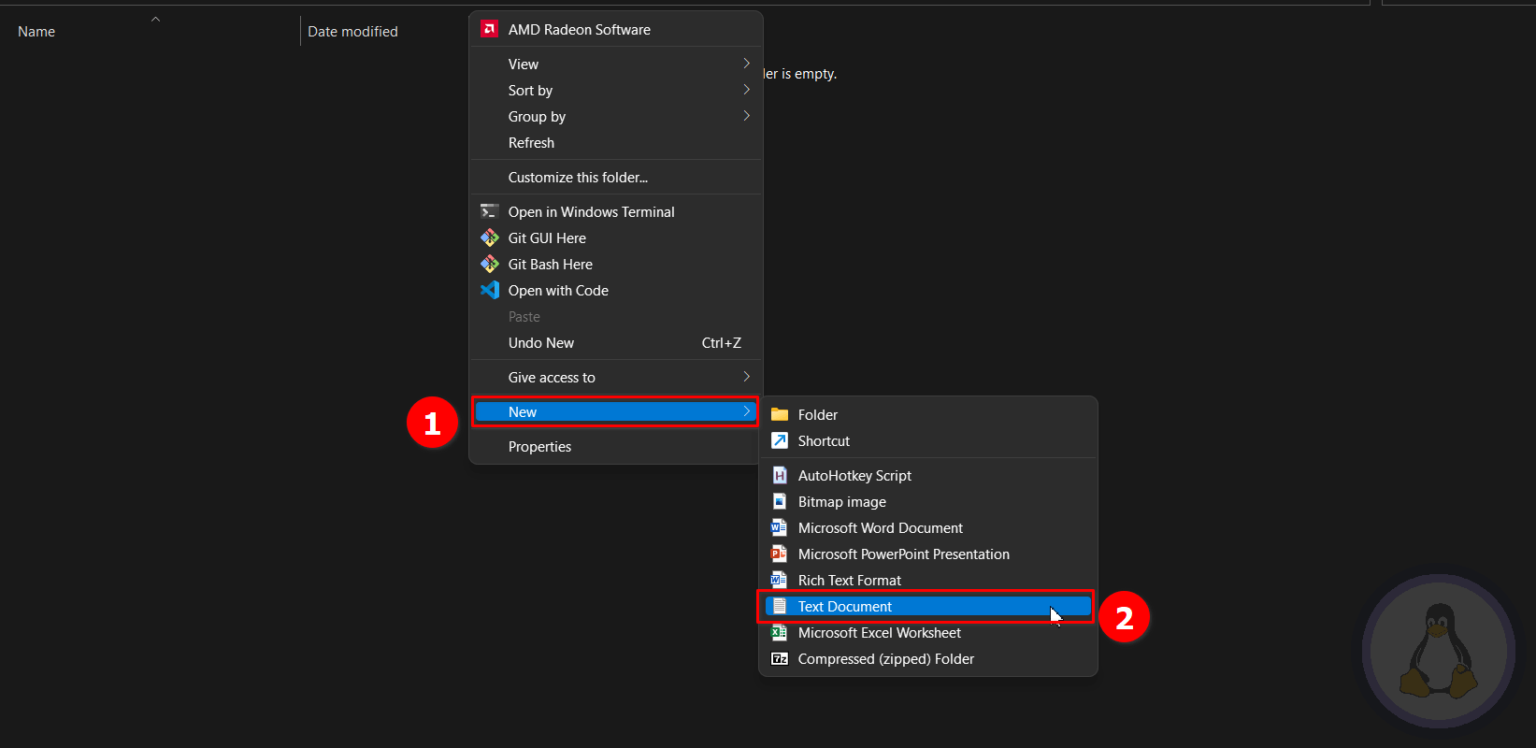The image size is (1536, 748).
Task: Open in Windows Terminal
Action: pyautogui.click(x=590, y=211)
